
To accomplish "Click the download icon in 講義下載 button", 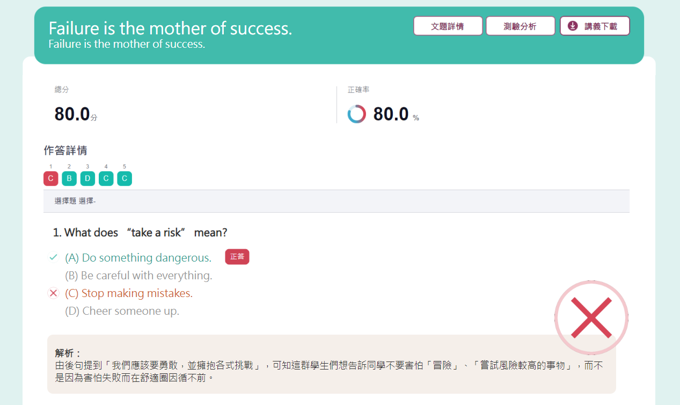I will tap(573, 26).
